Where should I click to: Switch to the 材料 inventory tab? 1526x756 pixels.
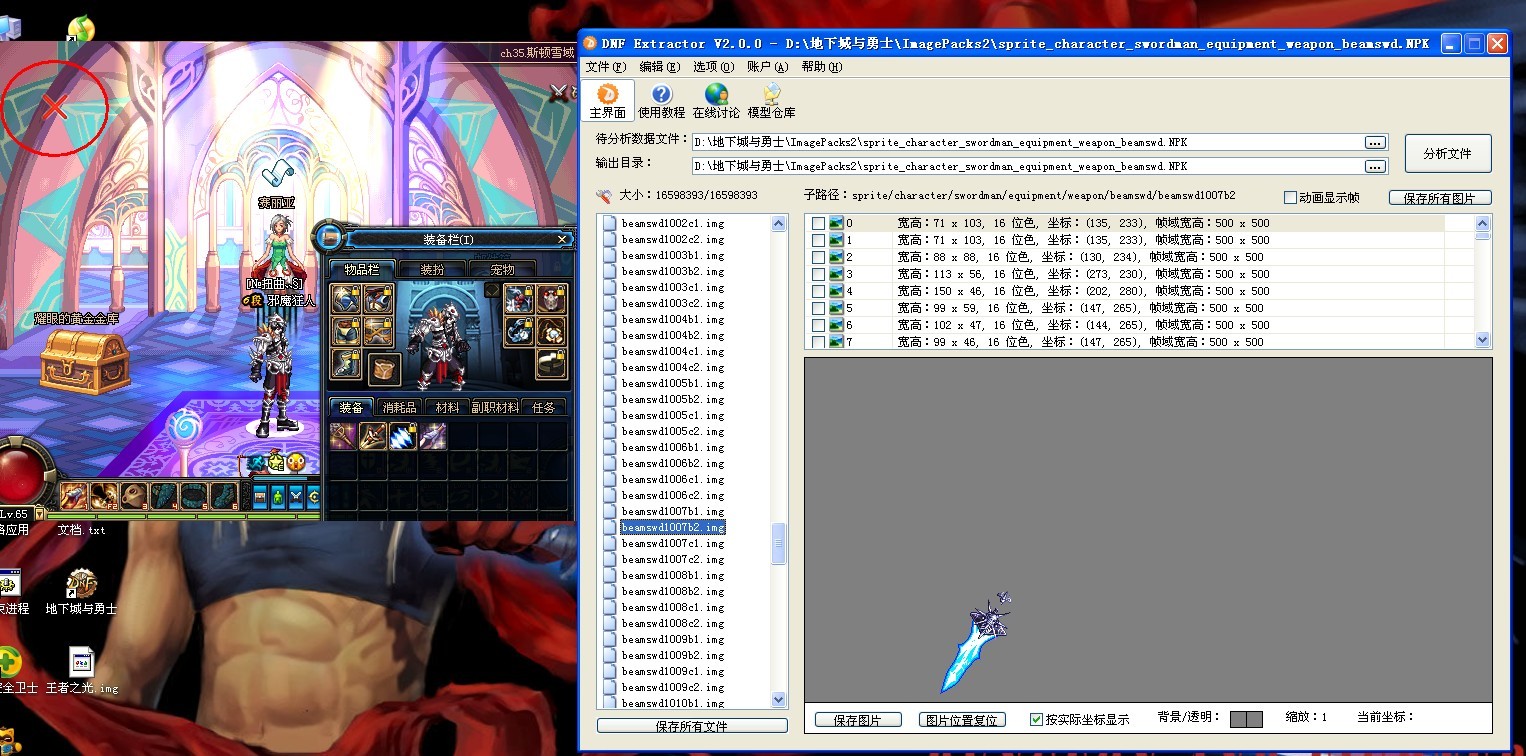pyautogui.click(x=447, y=408)
